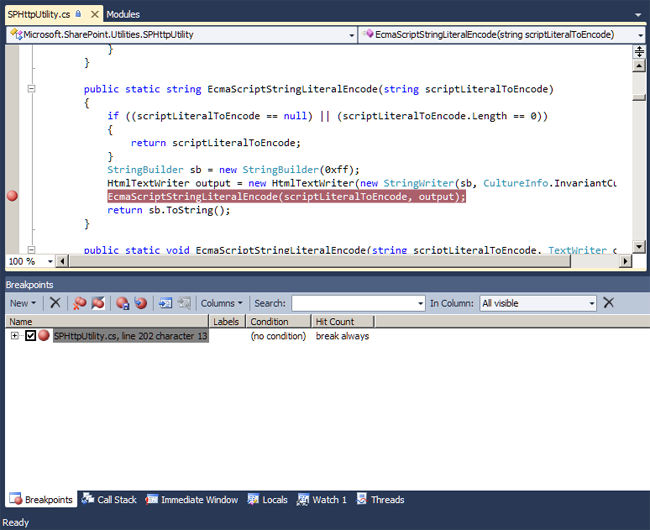Uncheck the SPHttpUtility.cs line 202 breakpoint checkbox

click(x=31, y=336)
